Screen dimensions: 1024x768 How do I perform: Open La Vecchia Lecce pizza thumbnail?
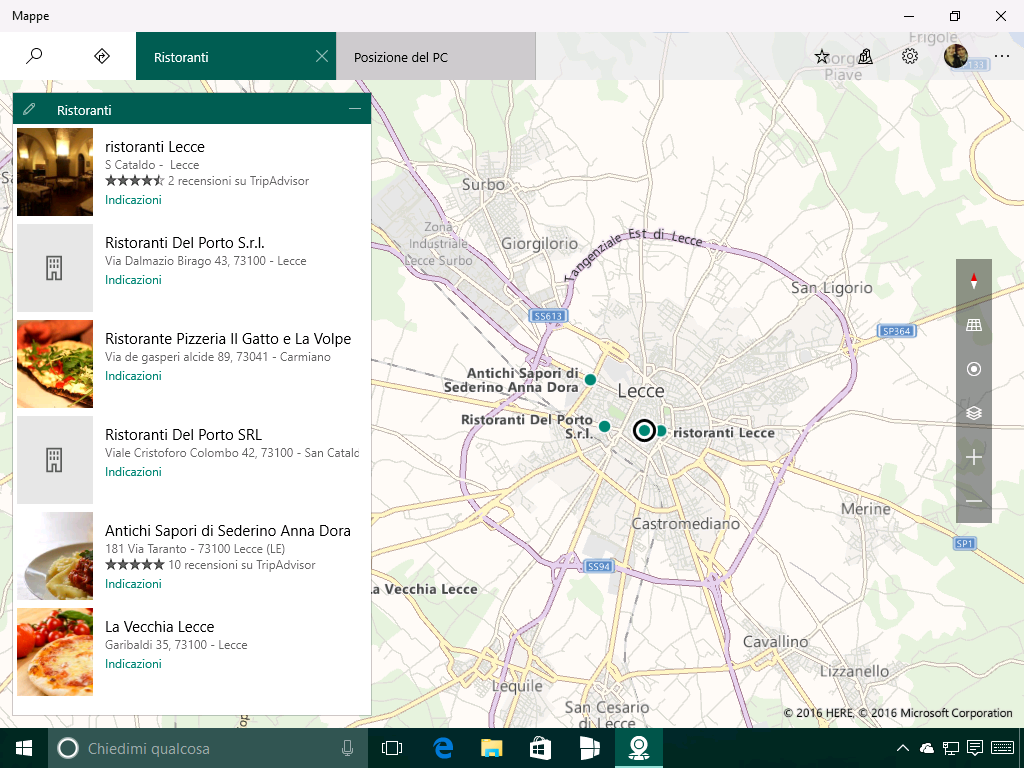(x=55, y=652)
